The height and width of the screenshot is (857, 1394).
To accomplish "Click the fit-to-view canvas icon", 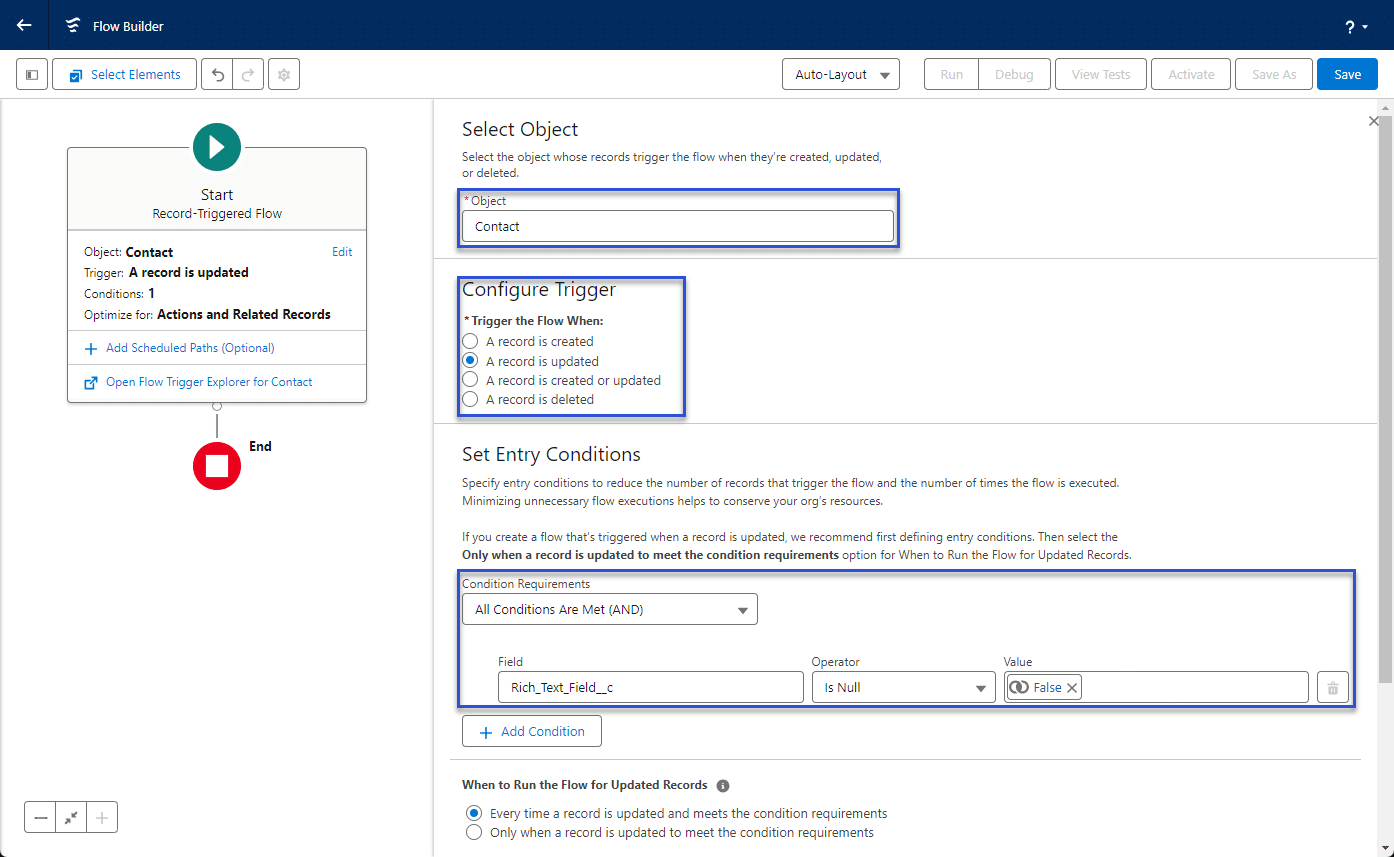I will click(71, 818).
